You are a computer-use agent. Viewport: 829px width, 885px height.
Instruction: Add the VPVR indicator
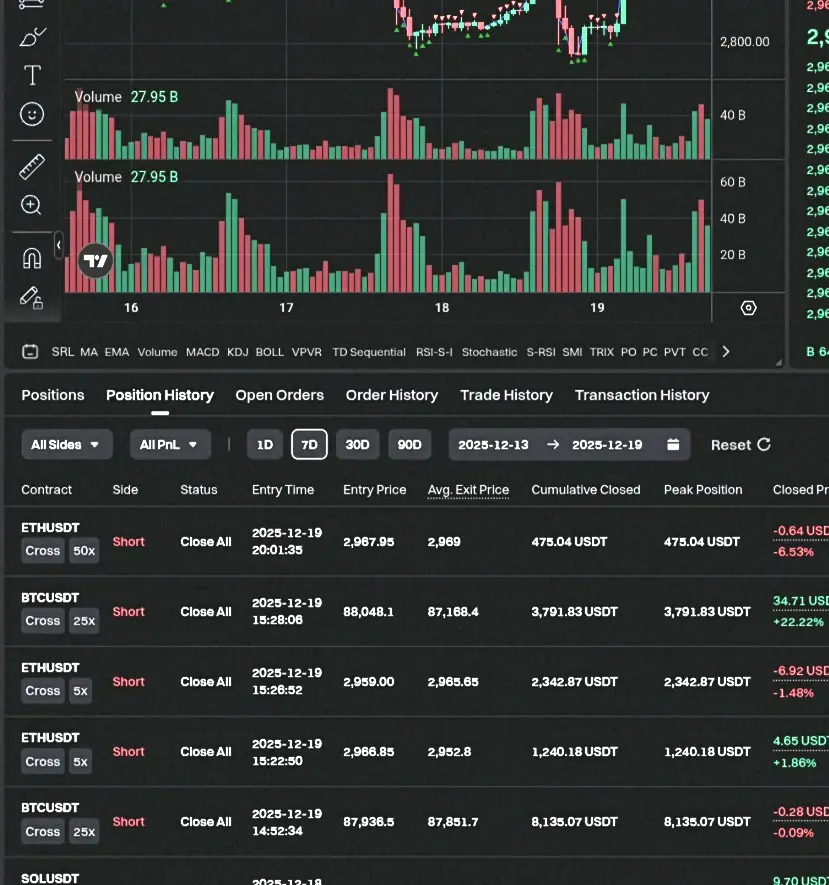click(306, 352)
